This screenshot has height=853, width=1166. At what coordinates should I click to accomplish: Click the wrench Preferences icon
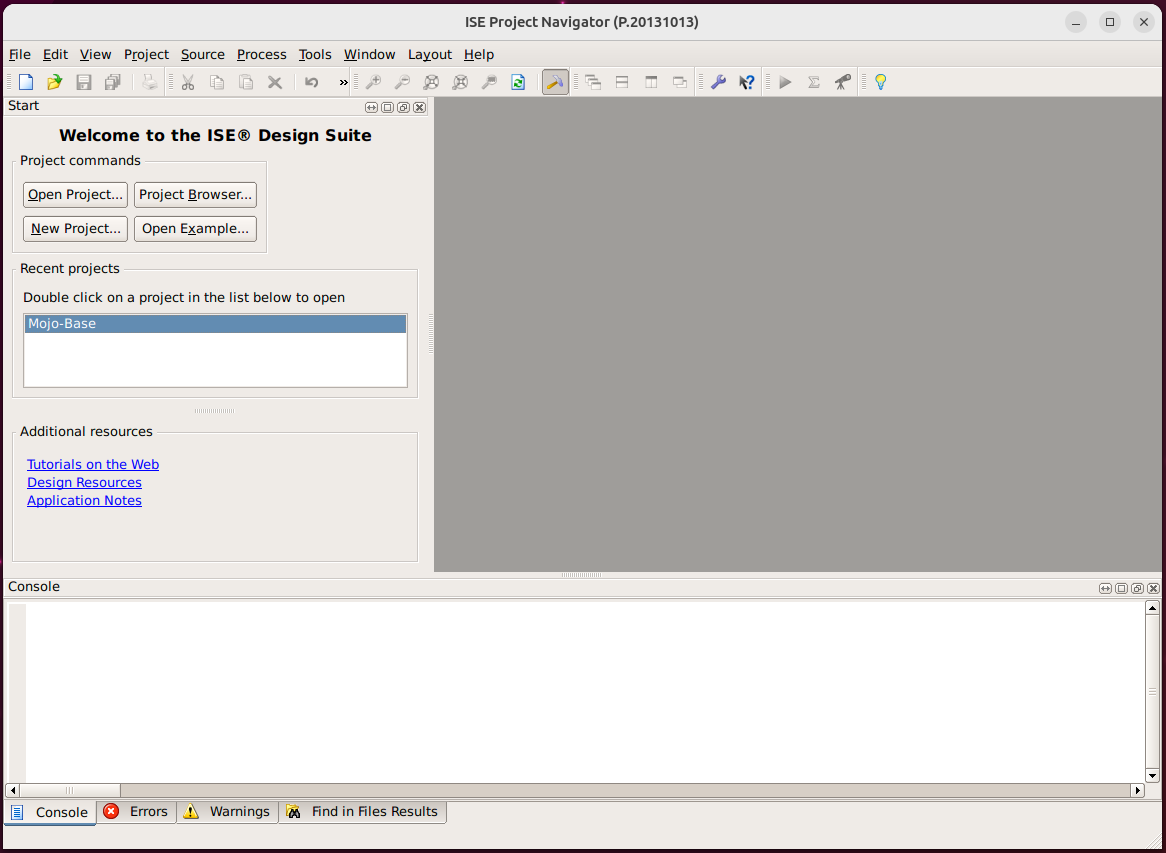(x=718, y=82)
